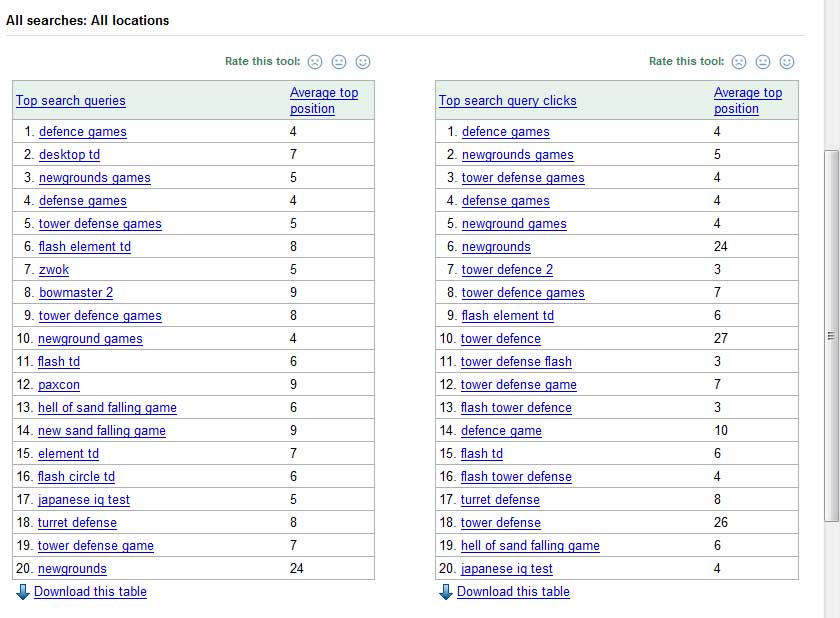
Task: Open 'zwok' search query link
Action: coord(54,270)
